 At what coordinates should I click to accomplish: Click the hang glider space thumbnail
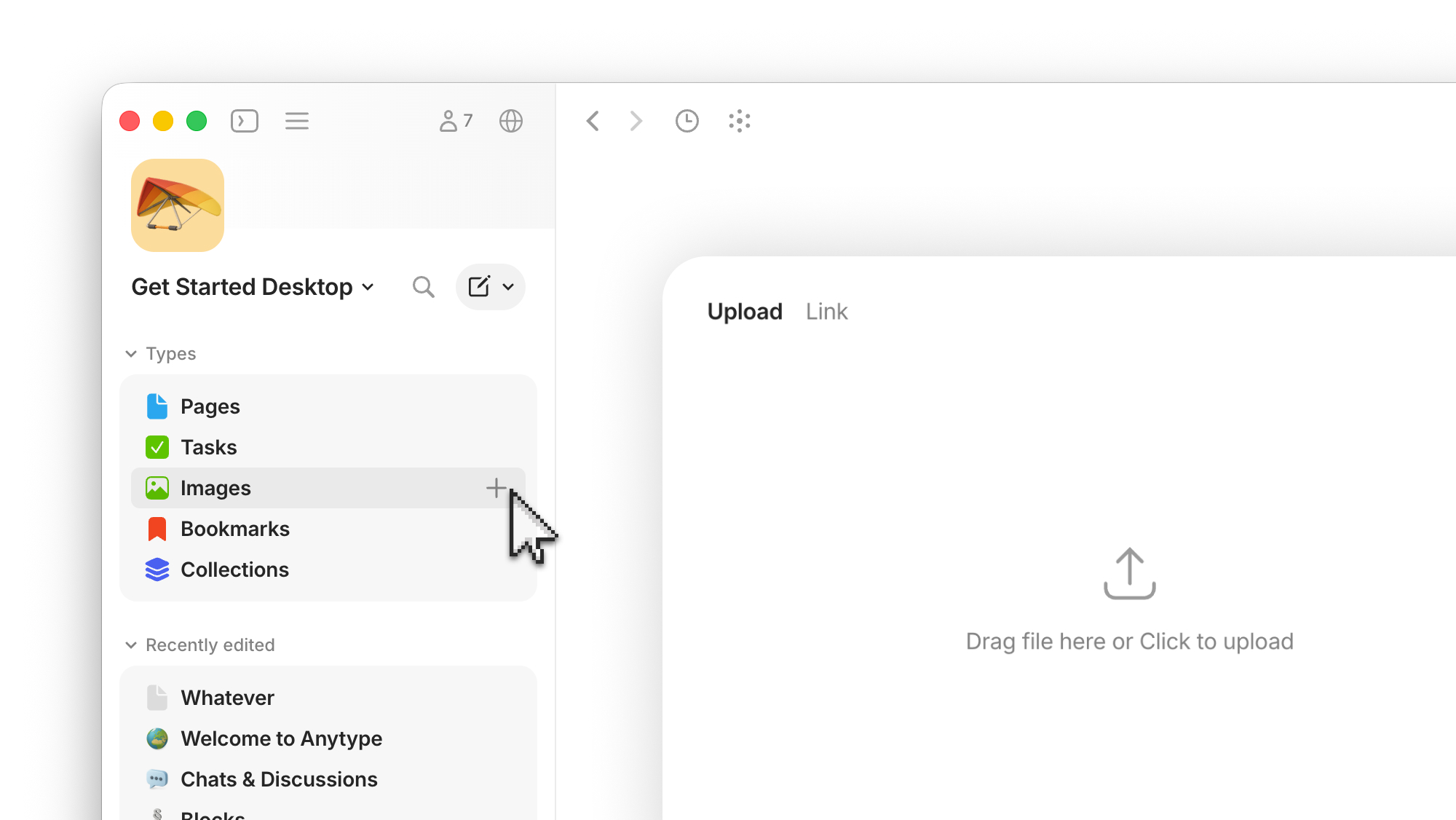178,205
